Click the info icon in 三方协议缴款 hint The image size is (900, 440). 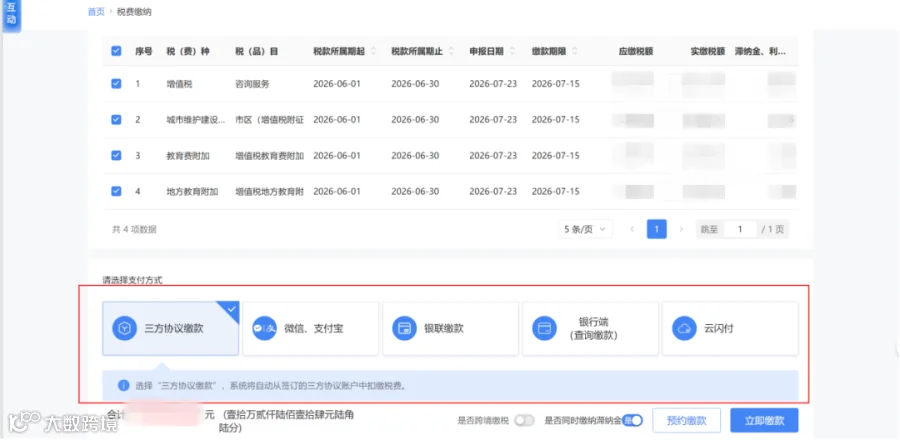click(123, 386)
